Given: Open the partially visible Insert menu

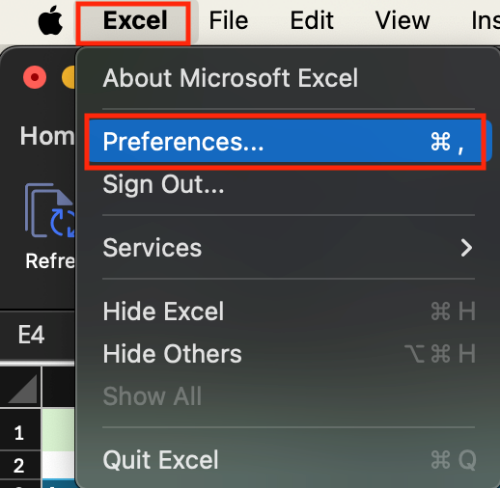Looking at the screenshot, I should tap(485, 21).
